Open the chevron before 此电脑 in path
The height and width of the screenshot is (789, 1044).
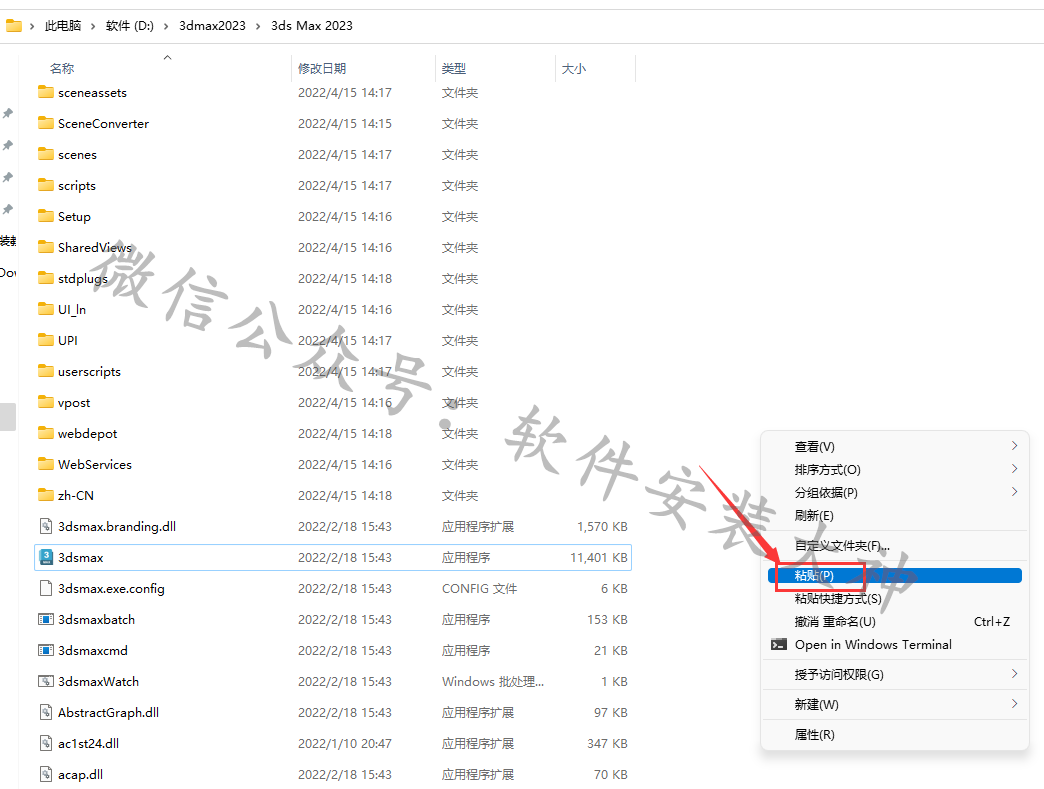[x=32, y=26]
